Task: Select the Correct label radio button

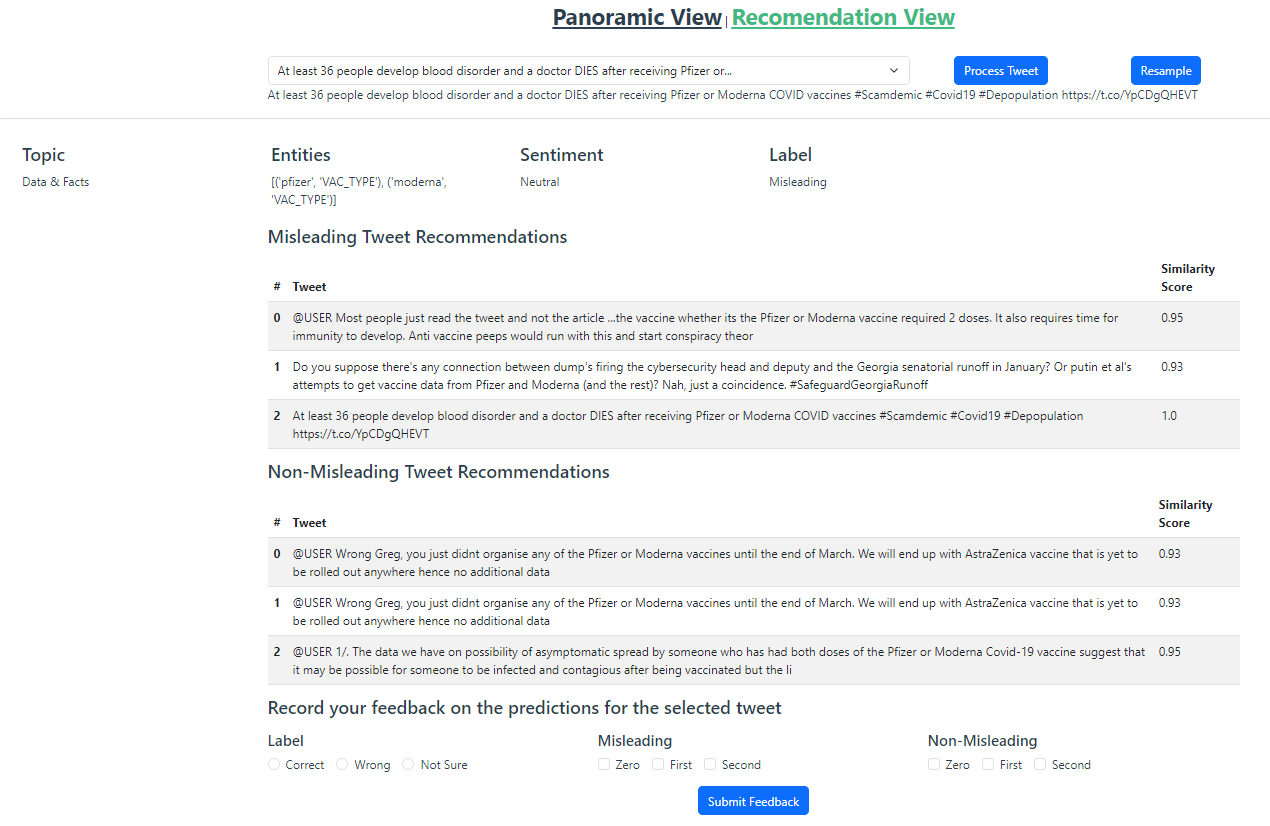Action: [275, 765]
